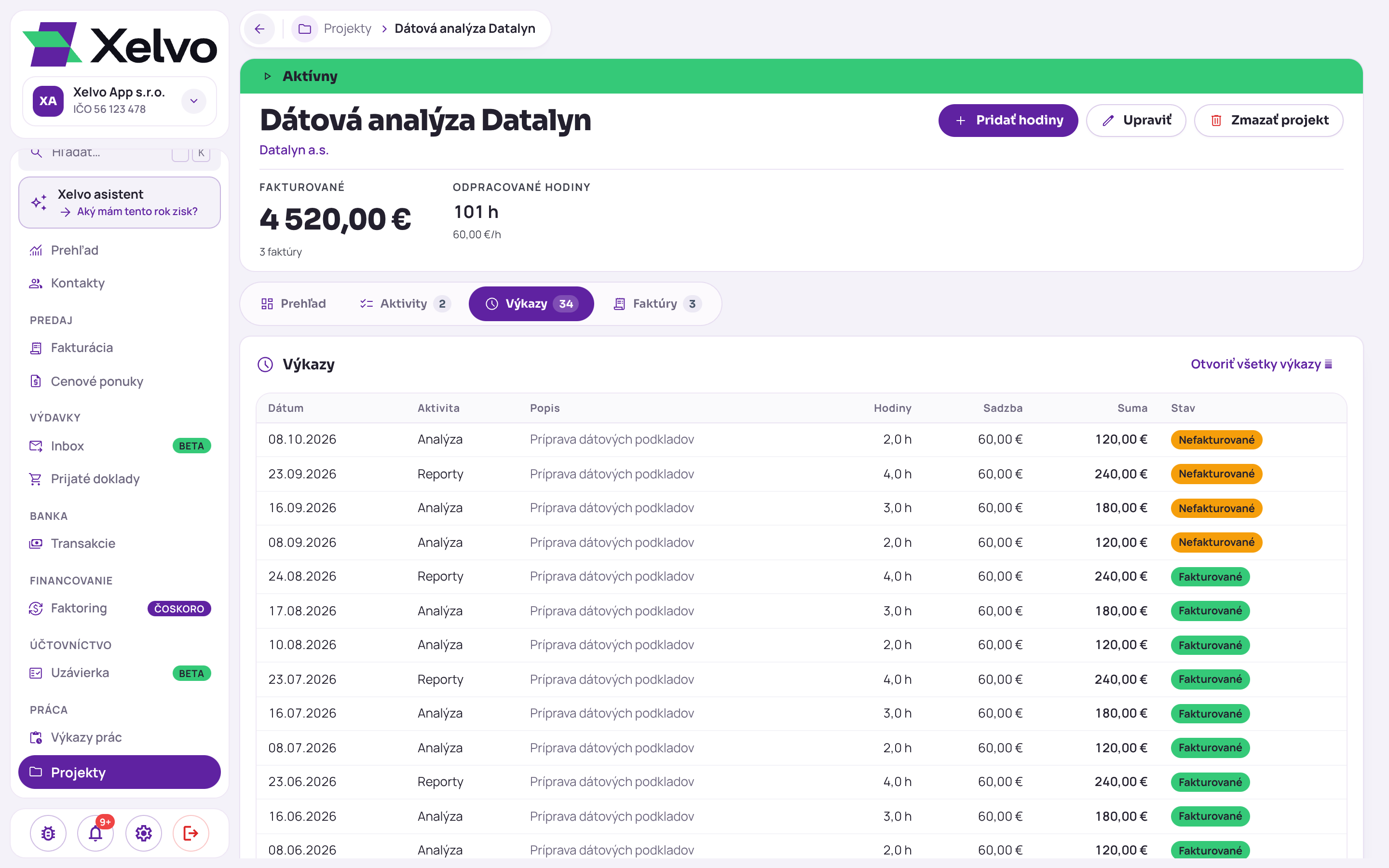
Task: Click the back arrow button
Action: (259, 29)
